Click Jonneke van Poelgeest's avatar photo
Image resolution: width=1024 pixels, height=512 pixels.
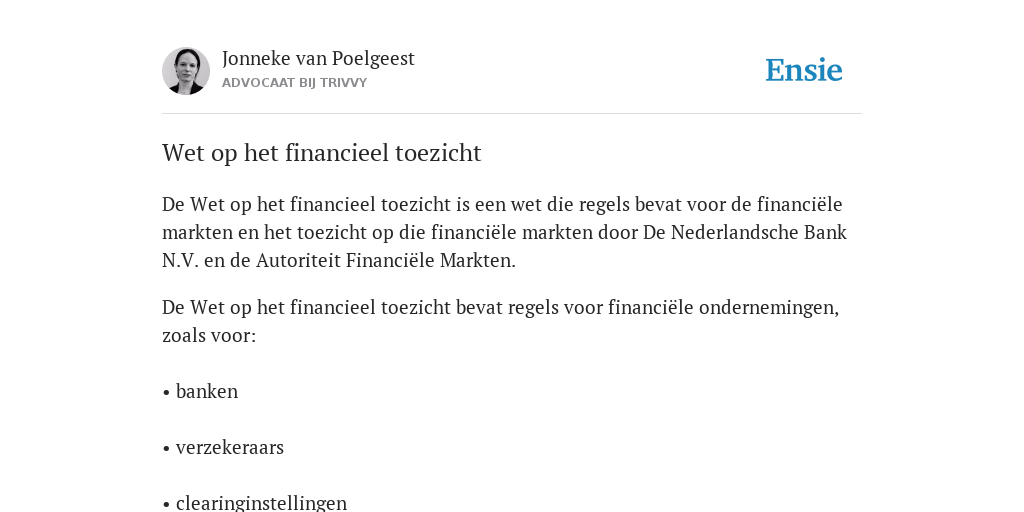coord(186,71)
